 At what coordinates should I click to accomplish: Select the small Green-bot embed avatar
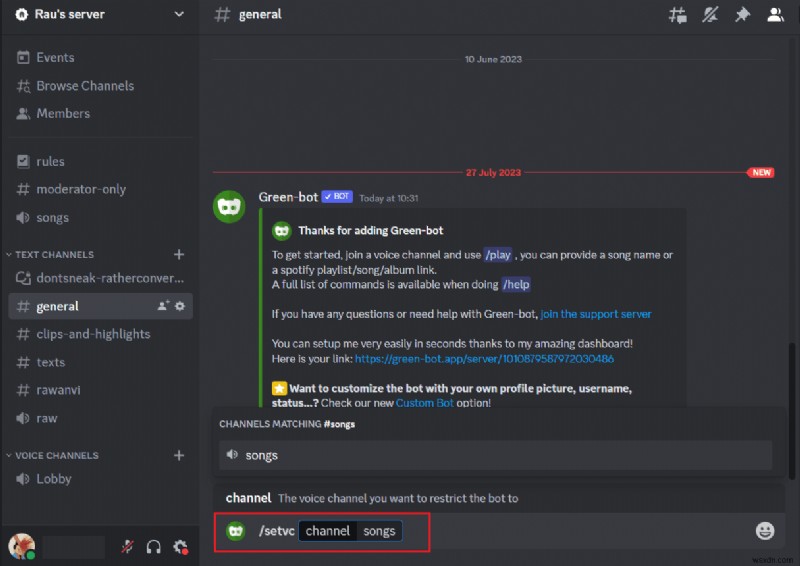point(282,231)
